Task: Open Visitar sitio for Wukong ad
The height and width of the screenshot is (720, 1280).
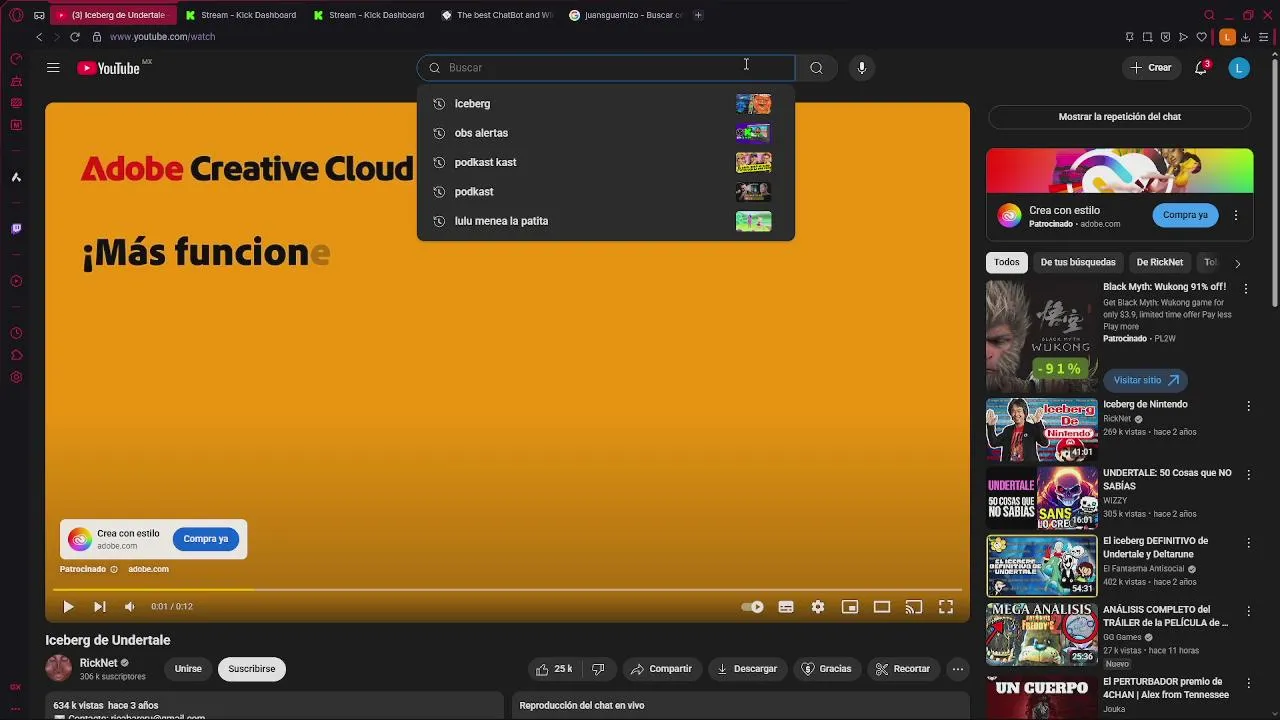Action: [1145, 380]
